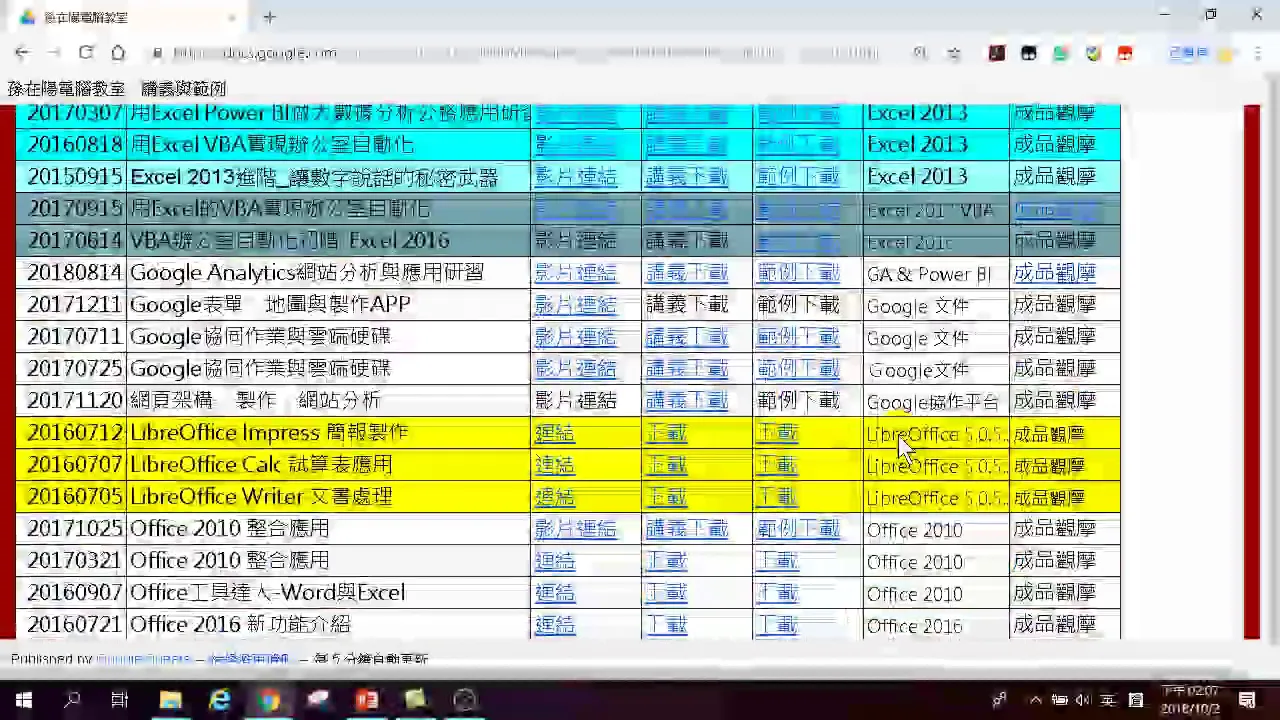
Task: Switch input language with 英 indicator
Action: (1108, 700)
